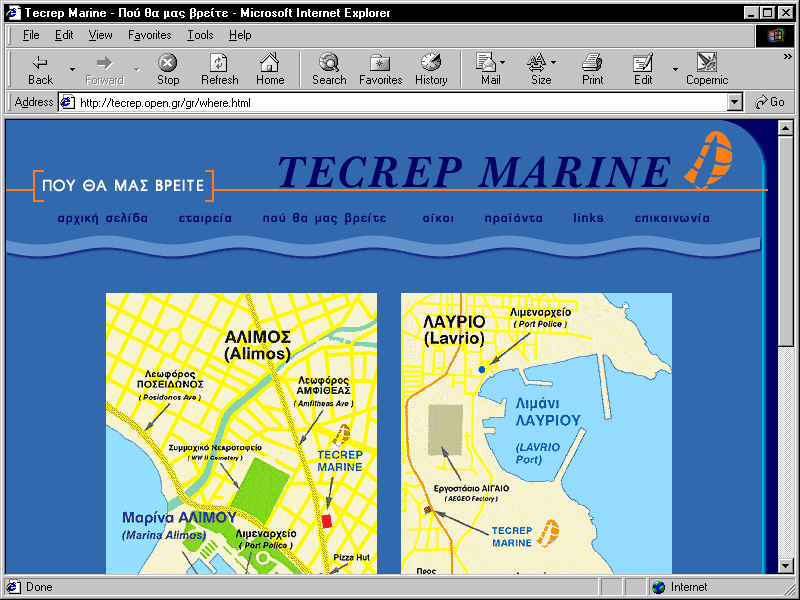
Task: Open the Edit menu in menu bar
Action: (64, 35)
